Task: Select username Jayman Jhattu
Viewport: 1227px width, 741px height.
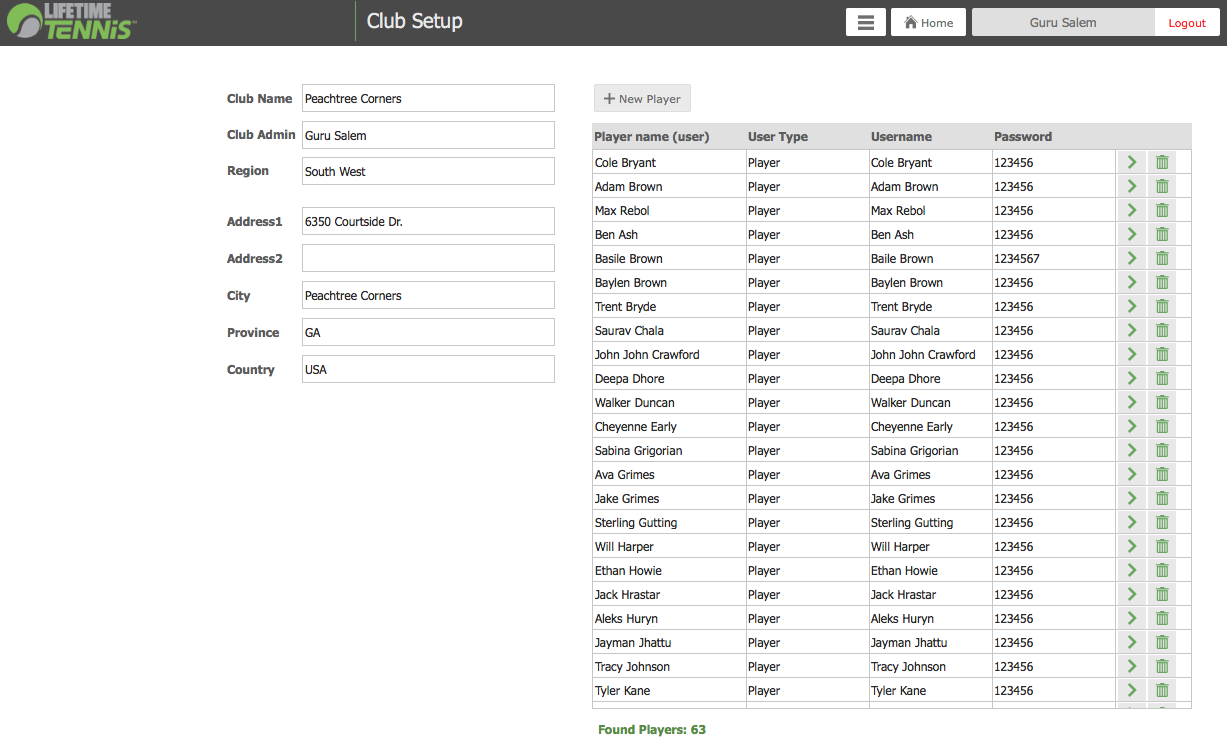Action: [909, 642]
